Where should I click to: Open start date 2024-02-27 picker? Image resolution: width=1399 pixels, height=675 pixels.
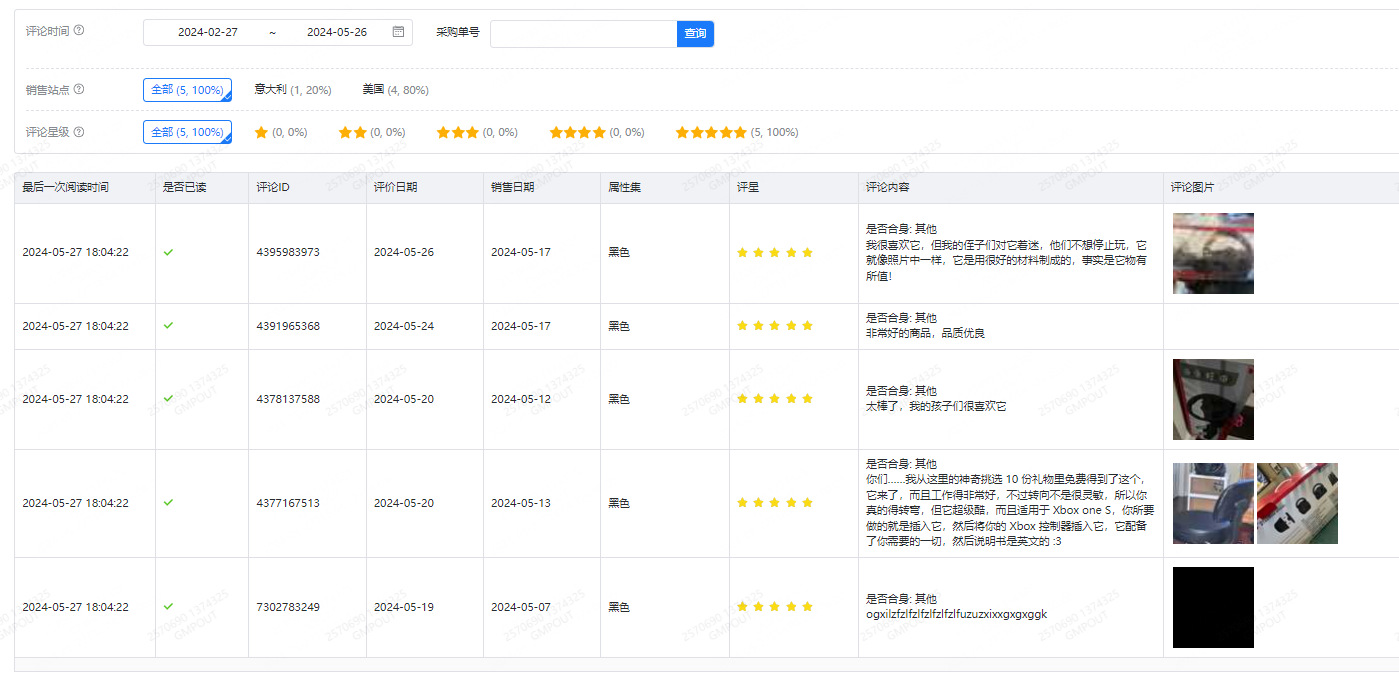(x=208, y=32)
